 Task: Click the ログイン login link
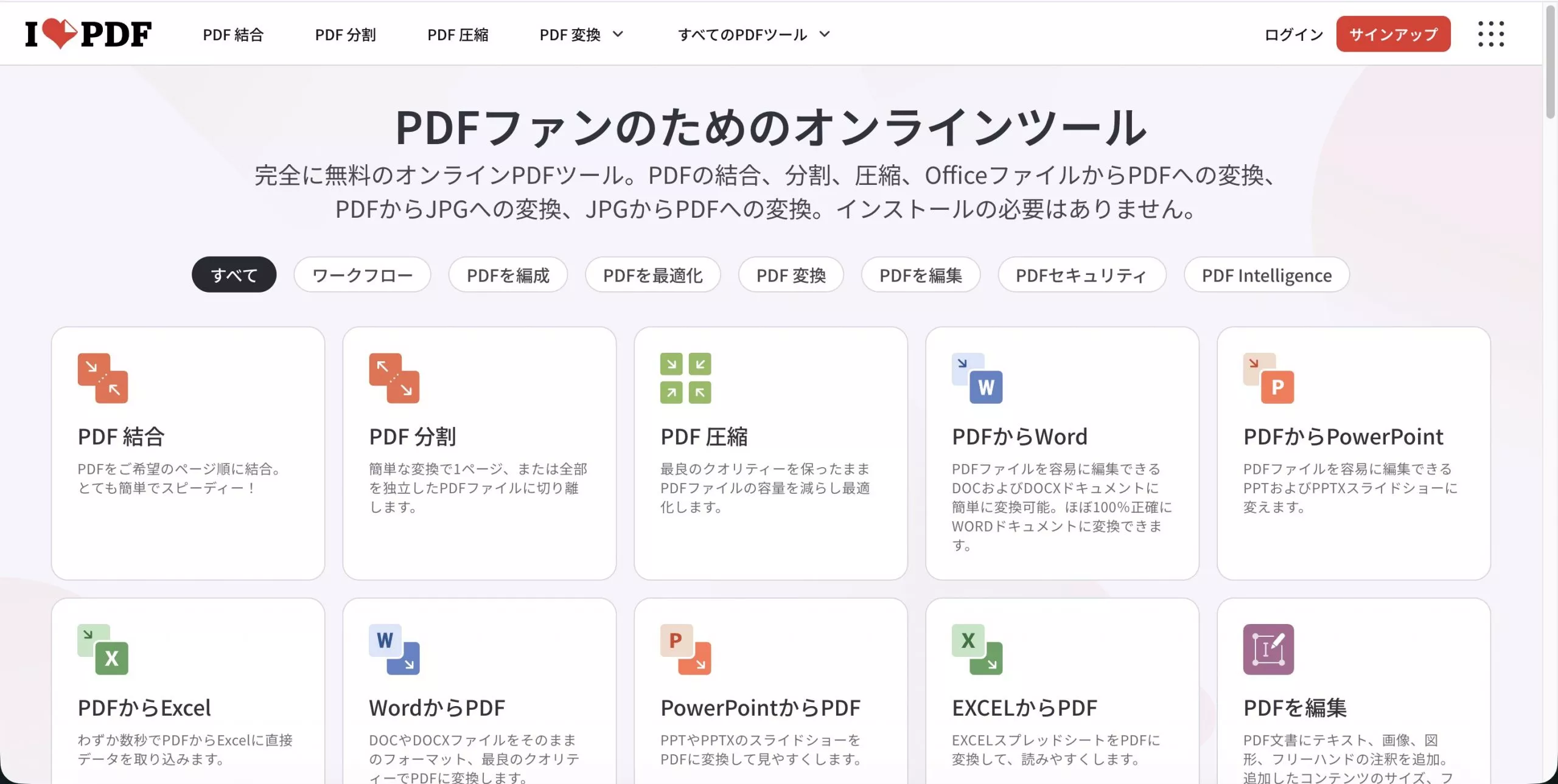tap(1294, 35)
